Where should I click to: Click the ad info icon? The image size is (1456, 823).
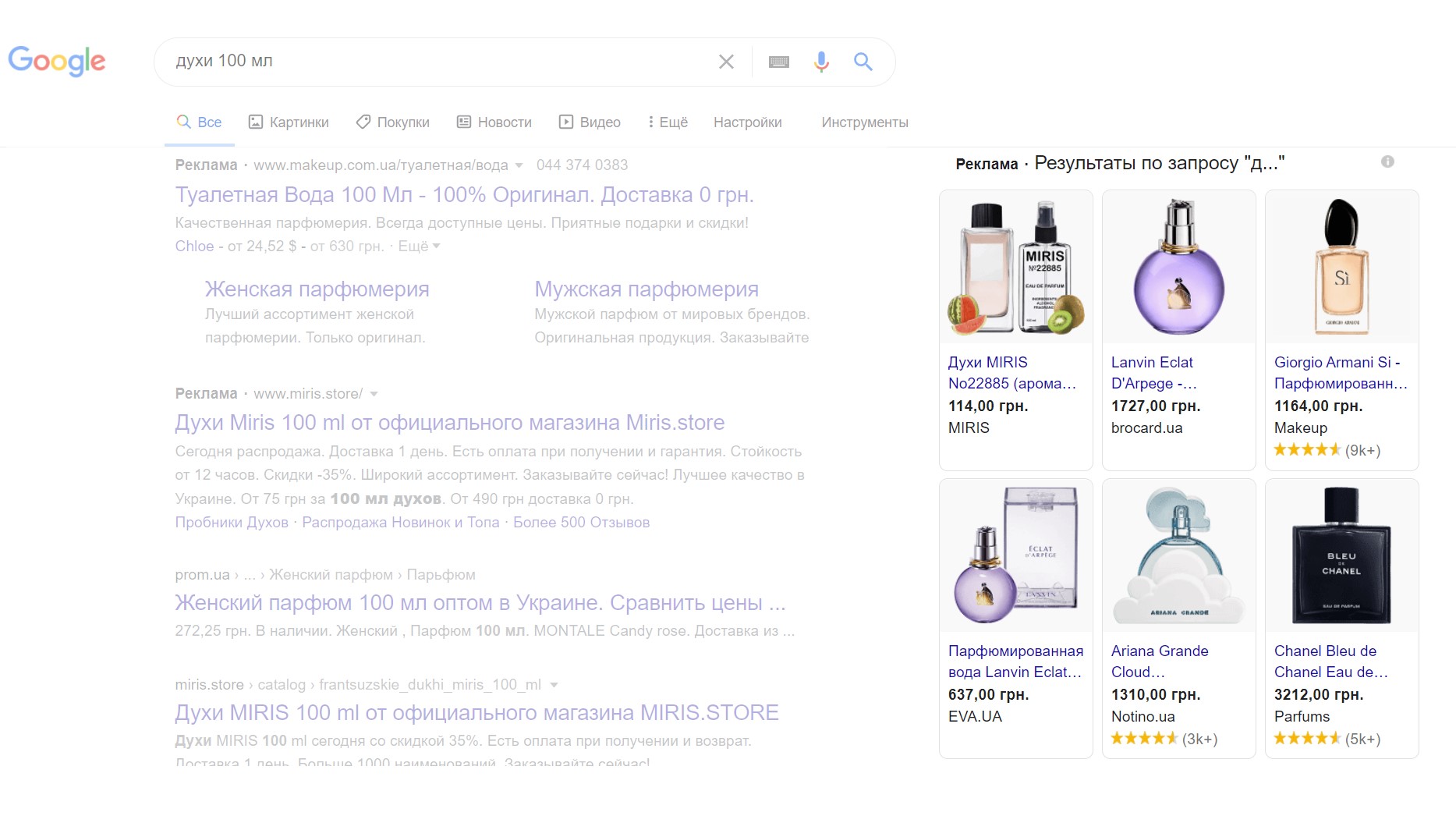coord(1387,161)
